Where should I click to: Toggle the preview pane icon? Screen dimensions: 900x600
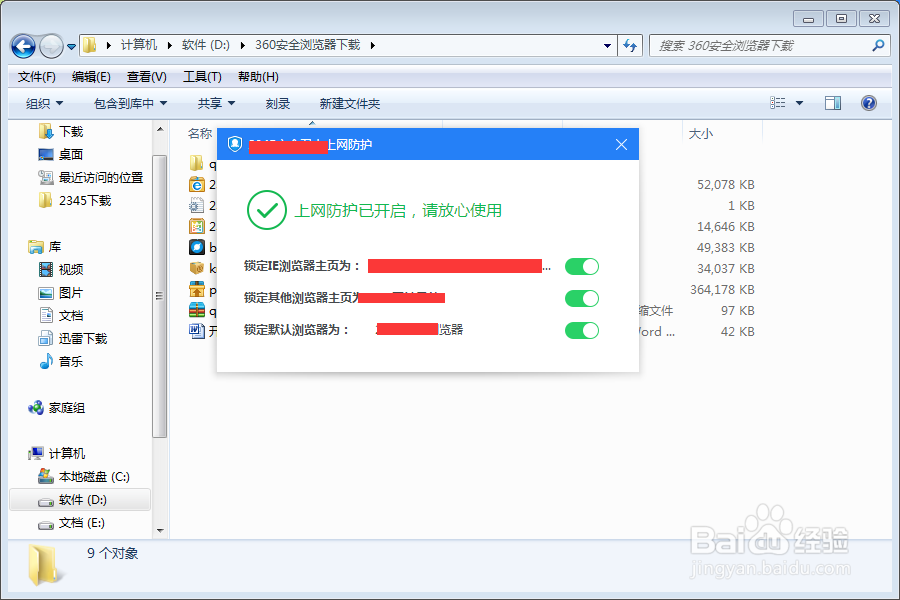tap(833, 103)
